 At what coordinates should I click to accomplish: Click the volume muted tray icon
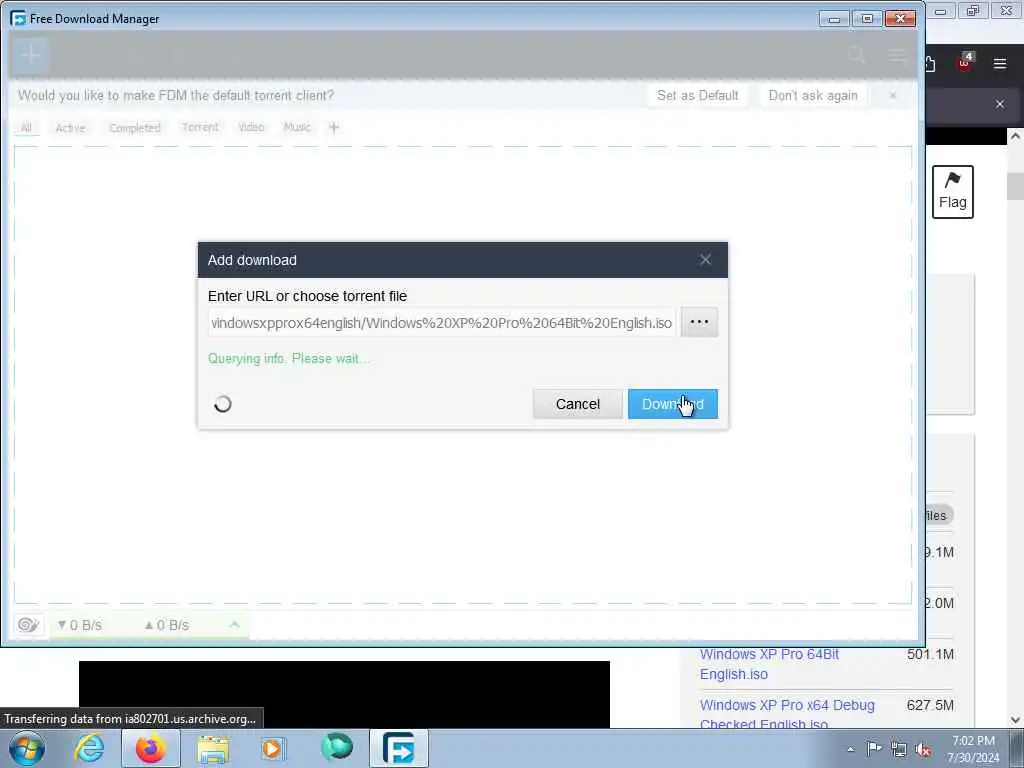point(923,750)
